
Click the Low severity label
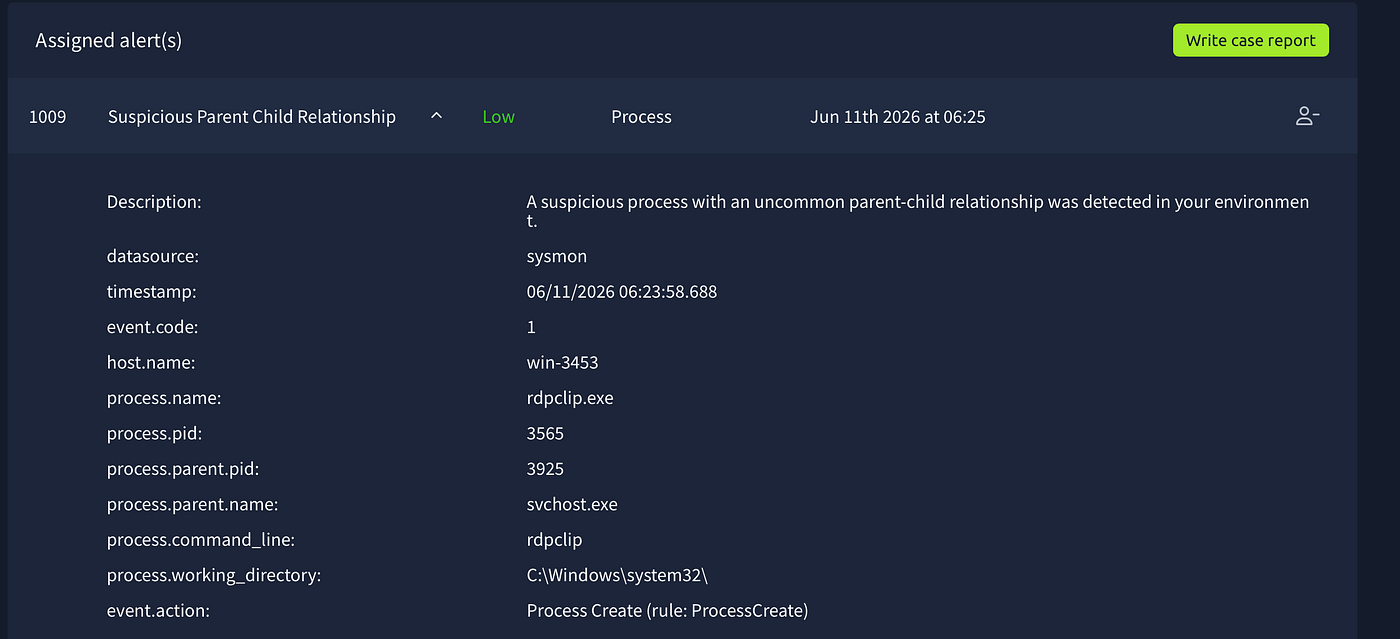click(x=498, y=117)
